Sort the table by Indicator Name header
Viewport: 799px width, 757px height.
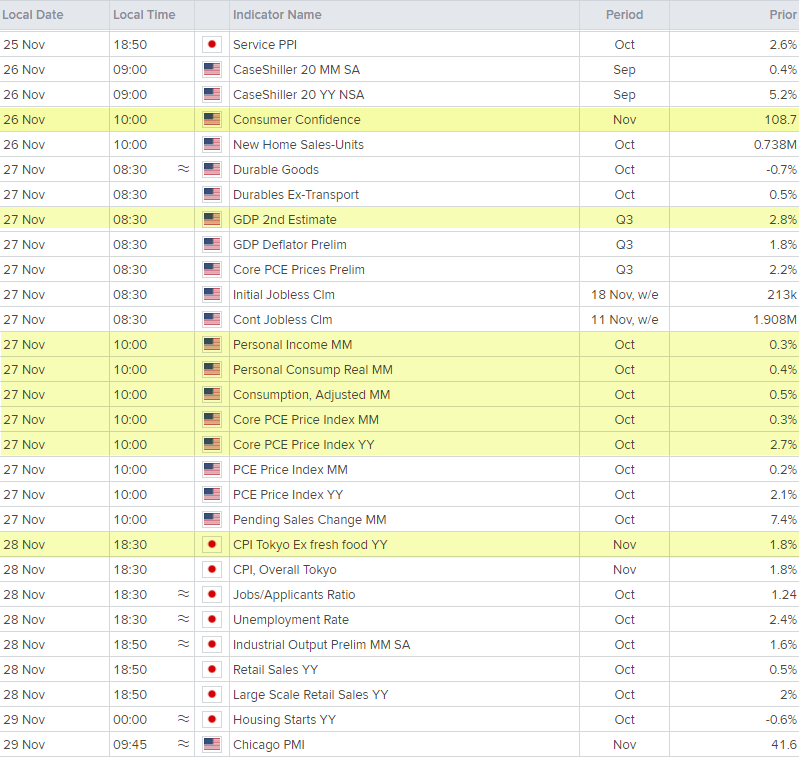[277, 15]
